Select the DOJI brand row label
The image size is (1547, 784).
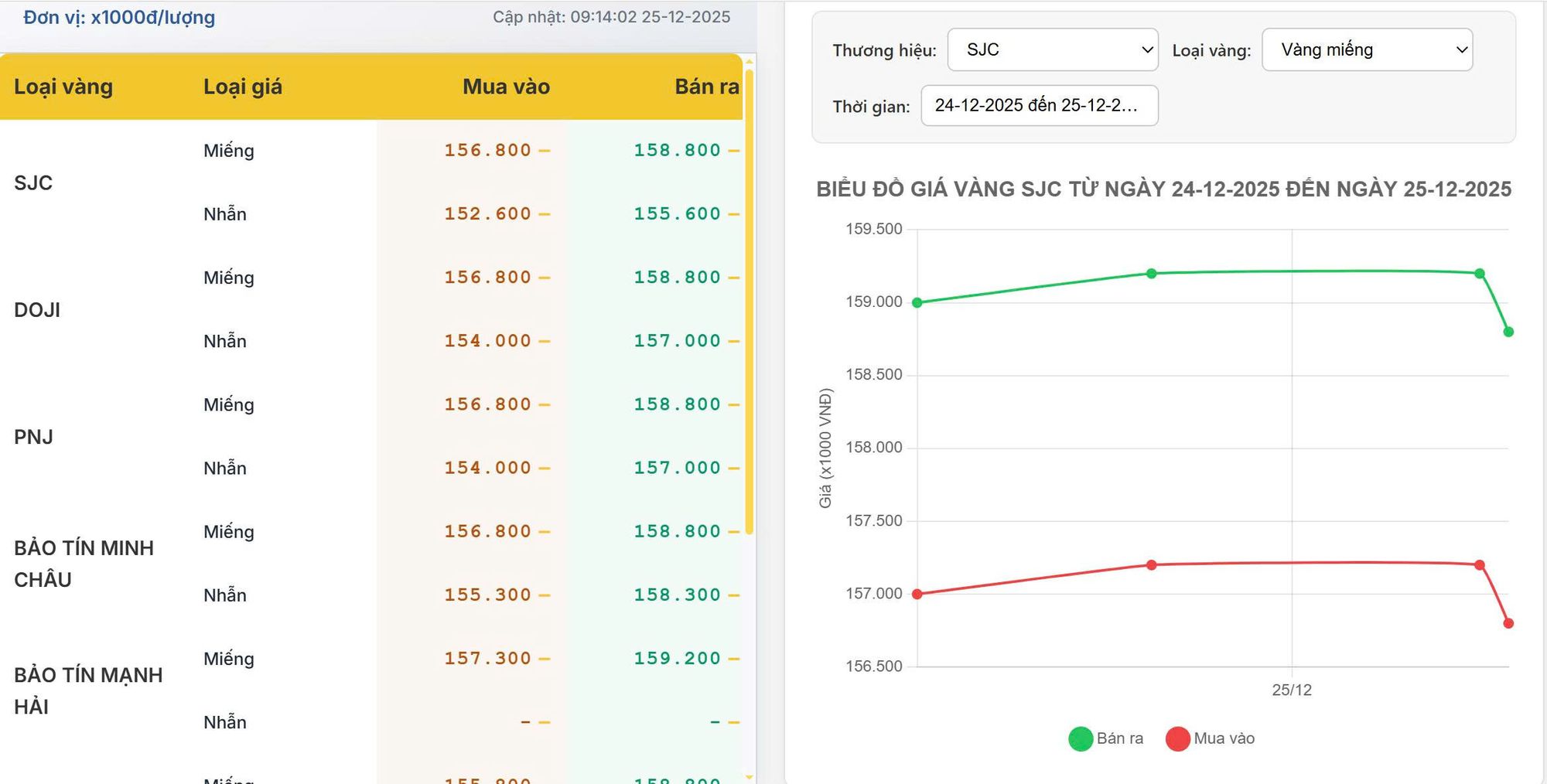(x=37, y=310)
